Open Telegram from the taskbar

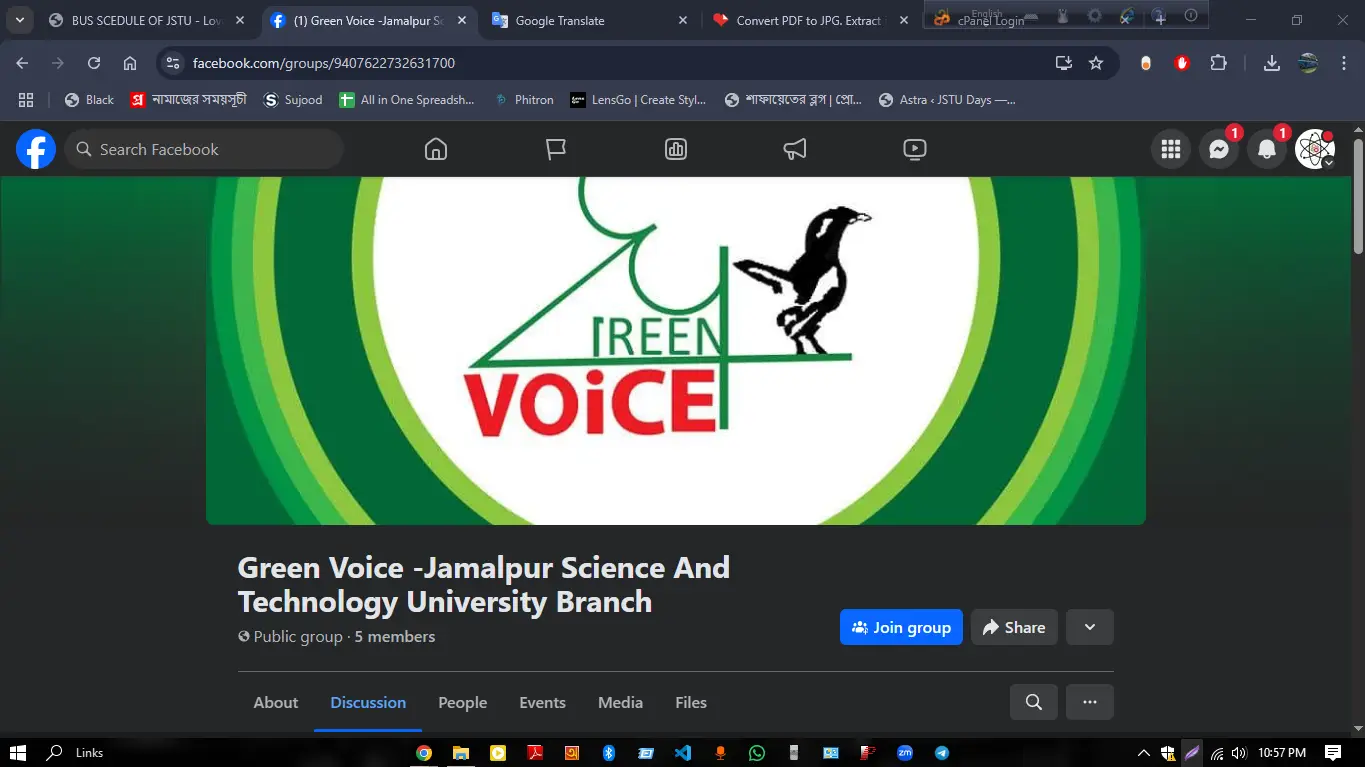point(942,753)
